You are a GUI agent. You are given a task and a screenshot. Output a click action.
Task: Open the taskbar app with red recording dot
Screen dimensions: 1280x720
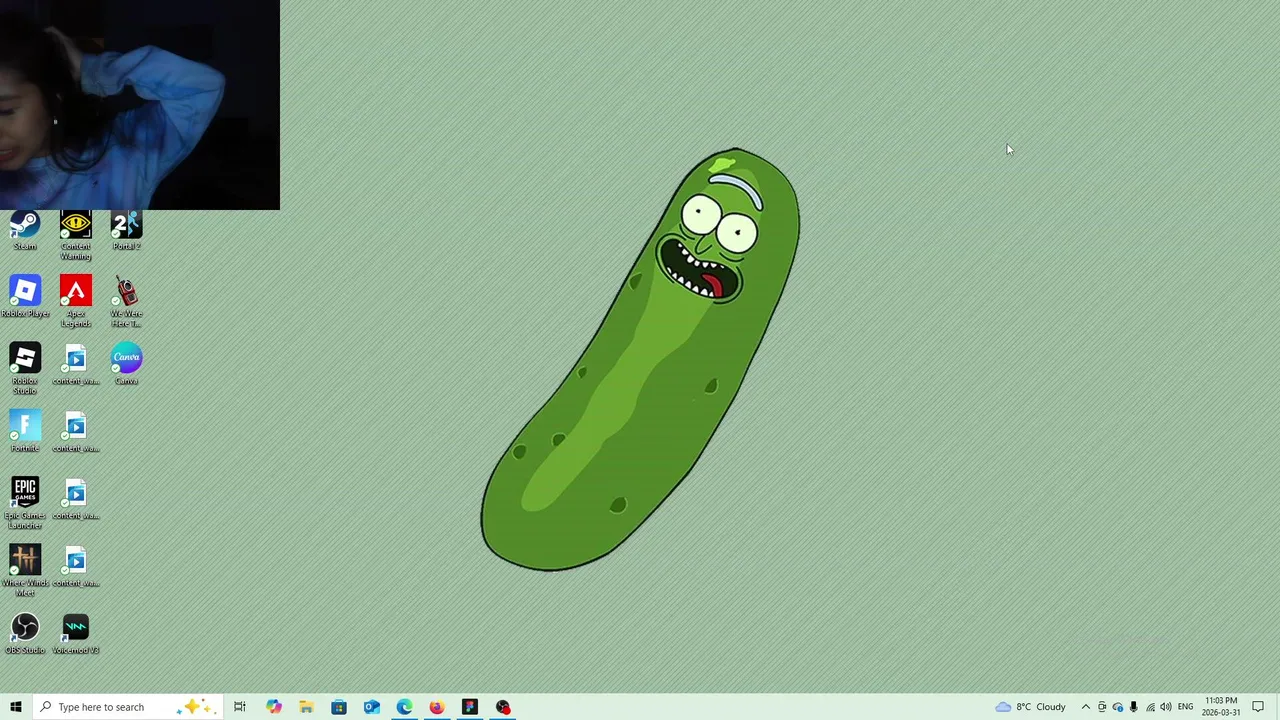coord(503,707)
